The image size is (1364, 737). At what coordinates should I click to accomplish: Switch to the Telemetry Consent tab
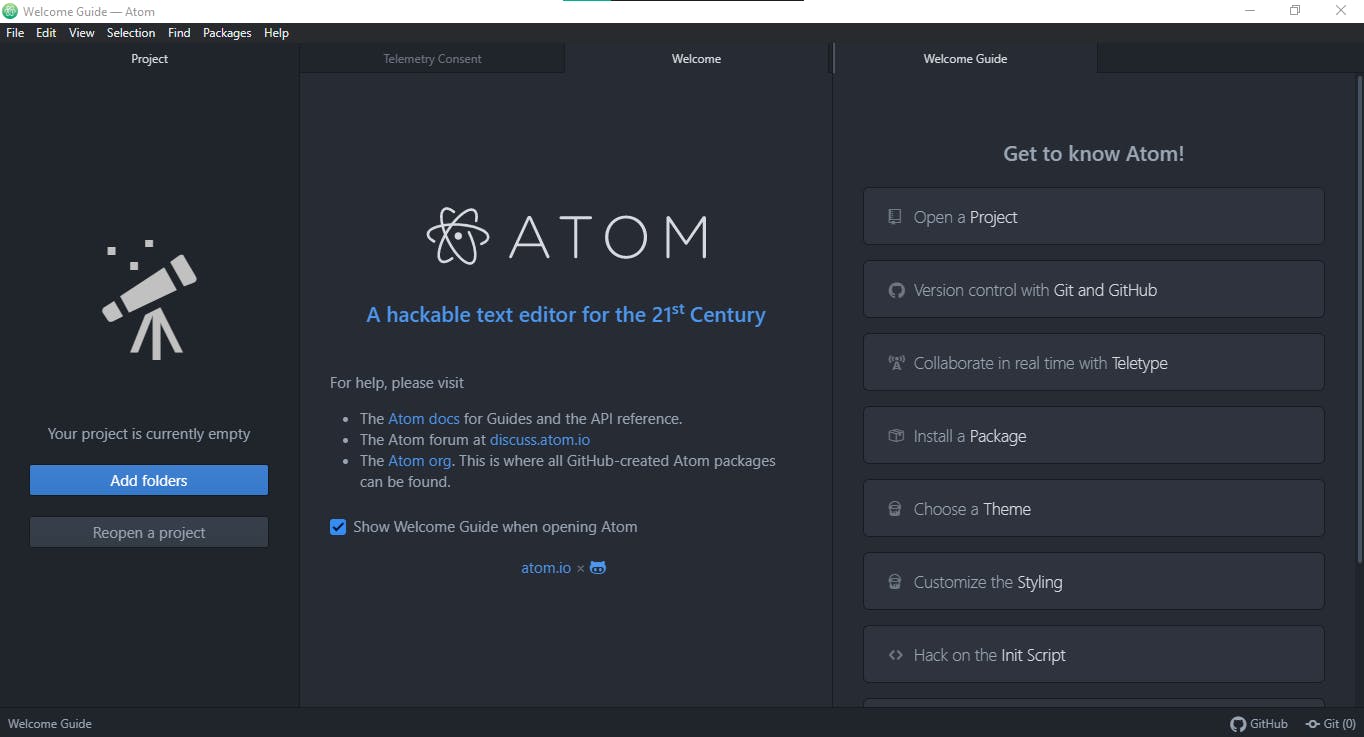[432, 59]
